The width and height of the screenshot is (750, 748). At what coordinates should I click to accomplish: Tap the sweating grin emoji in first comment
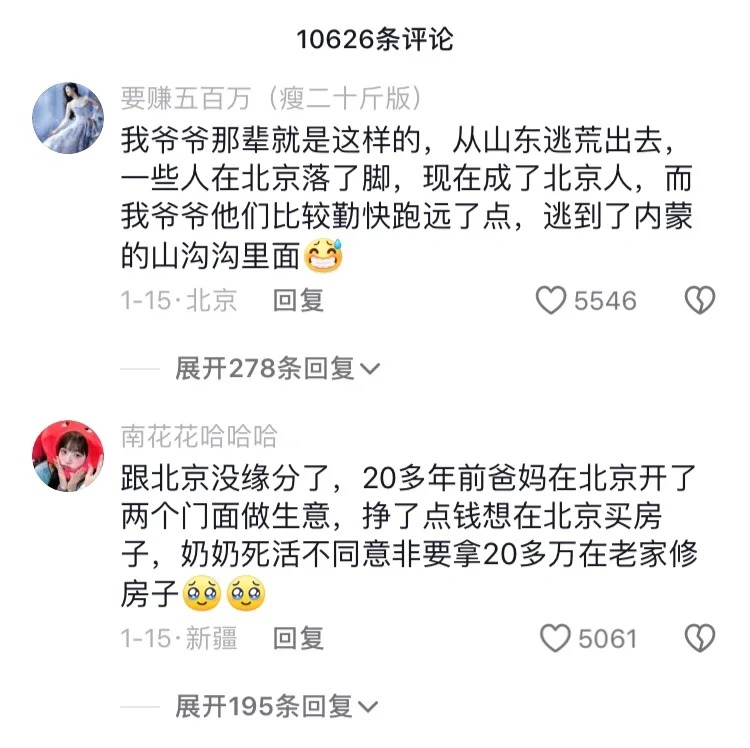(x=324, y=255)
